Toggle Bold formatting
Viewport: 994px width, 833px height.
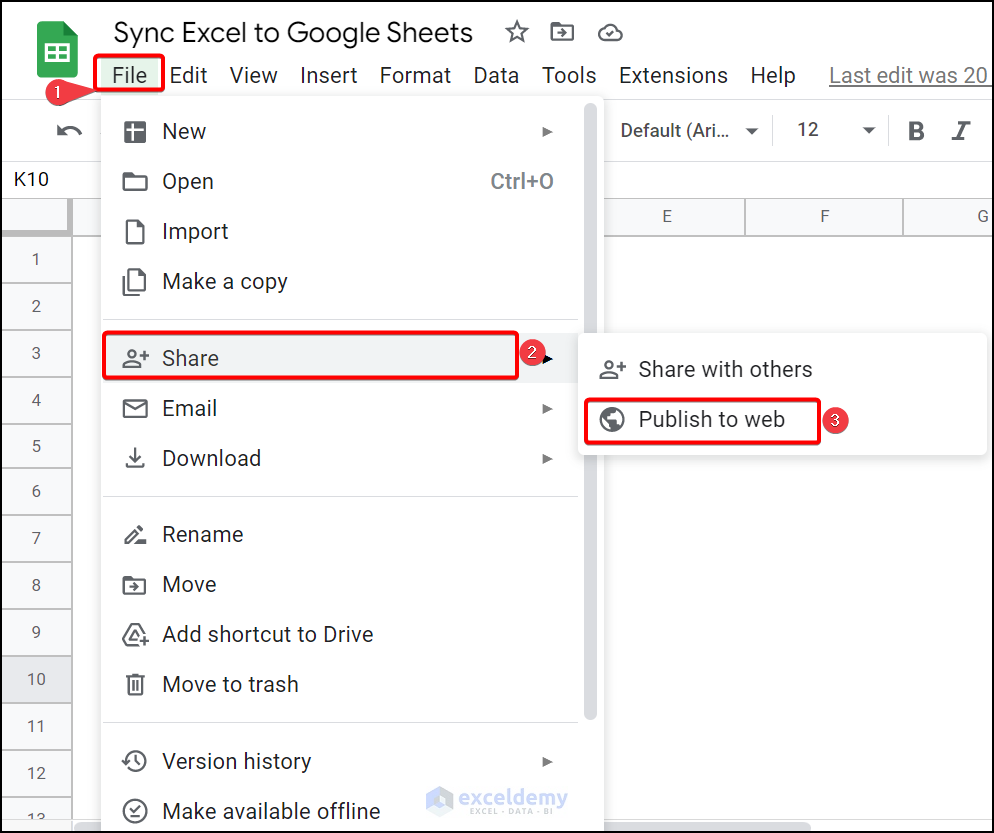(x=916, y=131)
